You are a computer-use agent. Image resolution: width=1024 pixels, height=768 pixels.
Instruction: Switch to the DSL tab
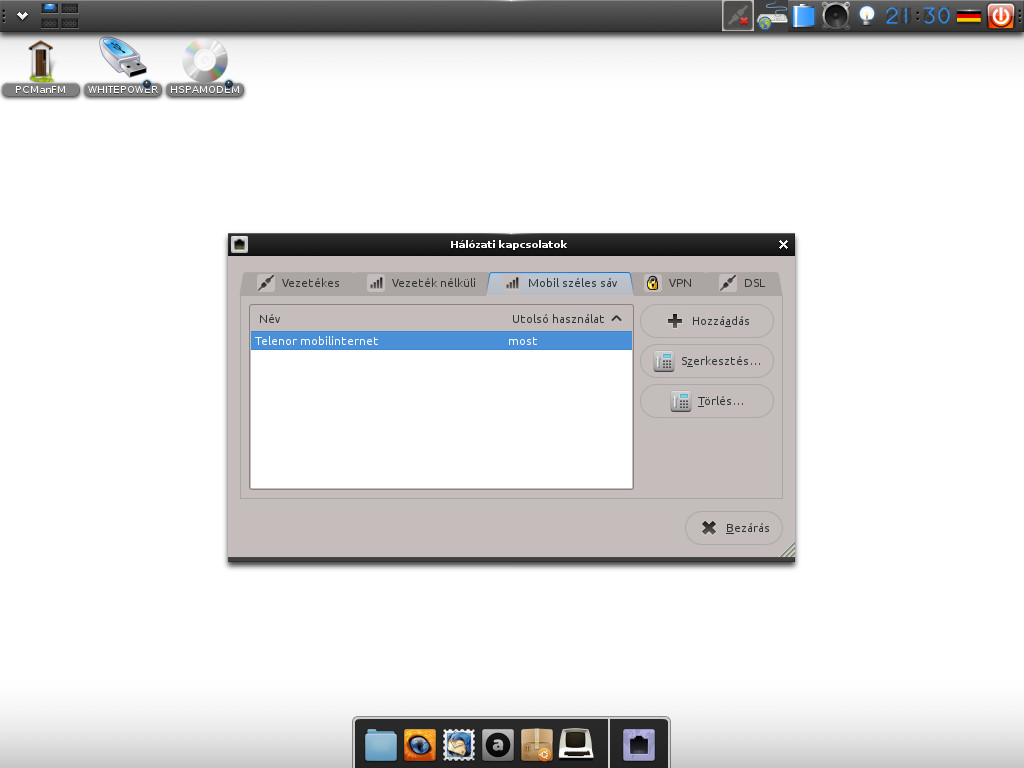742,283
